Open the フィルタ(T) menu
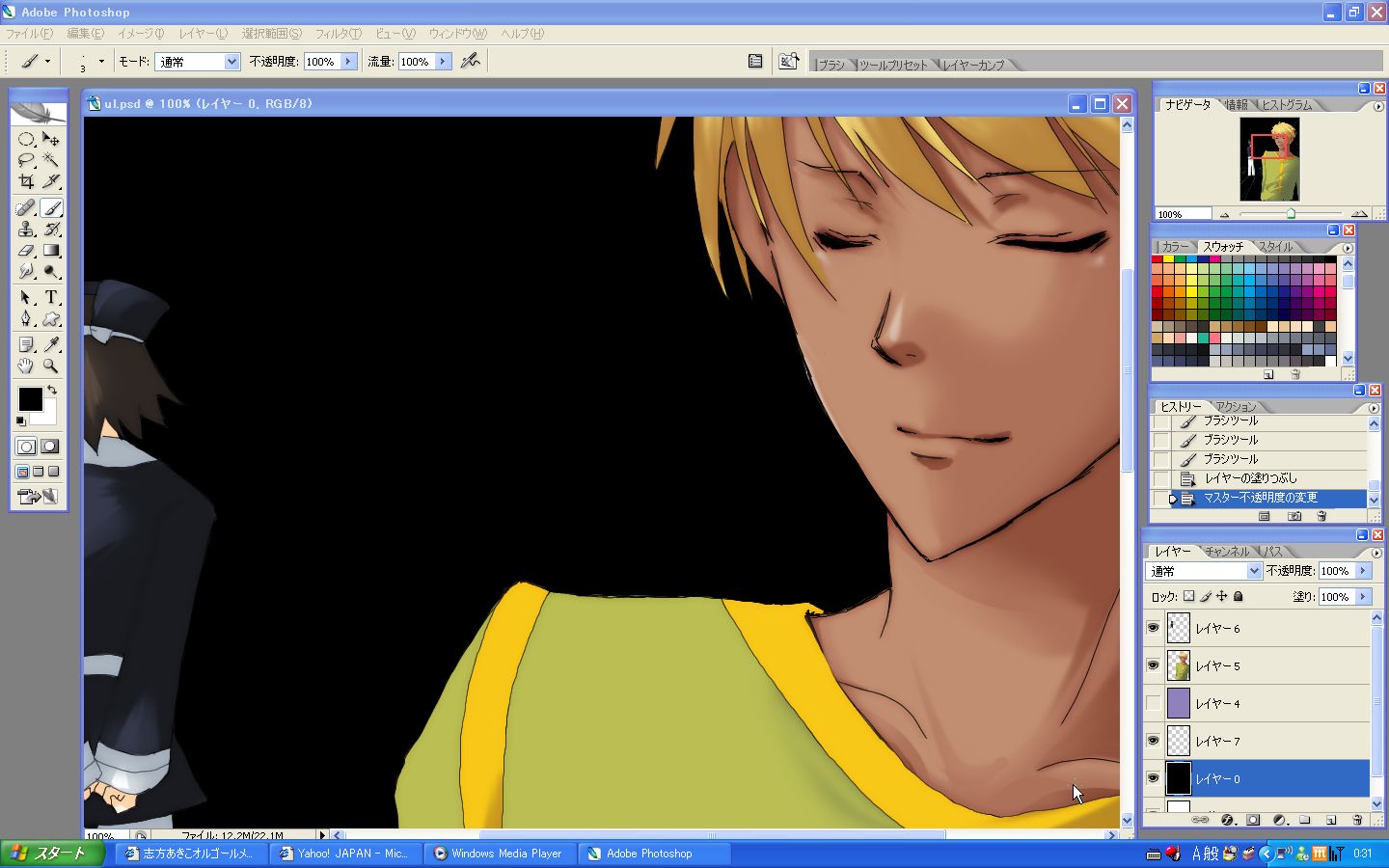Image resolution: width=1389 pixels, height=868 pixels. [338, 34]
